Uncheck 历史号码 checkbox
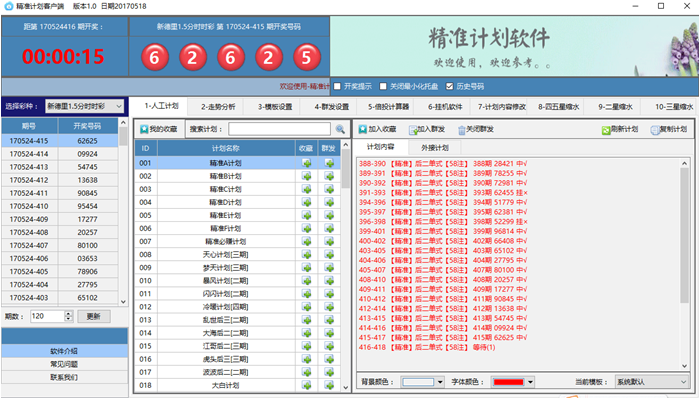Image resolution: width=700 pixels, height=398 pixels. [x=450, y=86]
